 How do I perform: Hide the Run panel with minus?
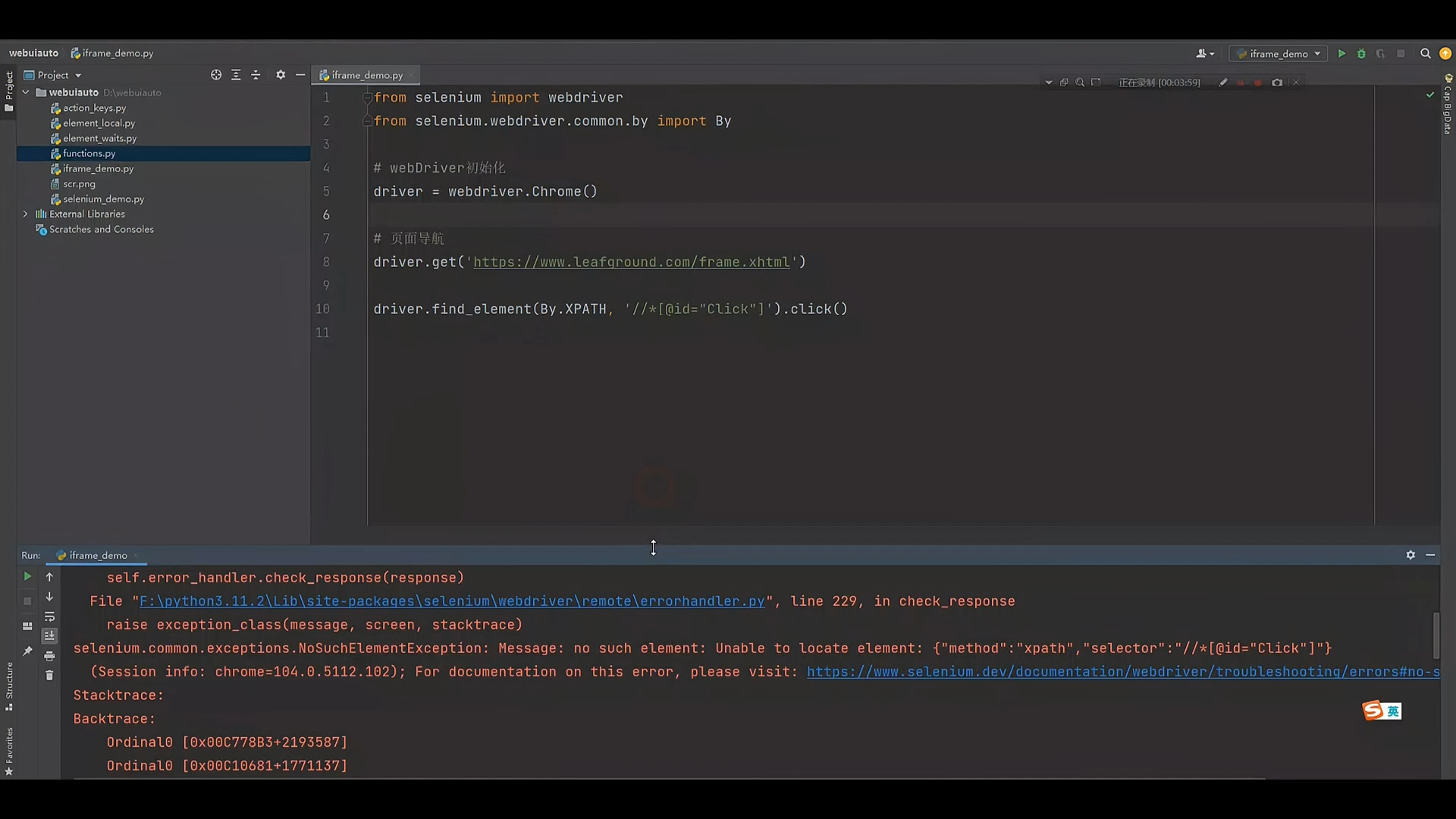(x=1430, y=555)
